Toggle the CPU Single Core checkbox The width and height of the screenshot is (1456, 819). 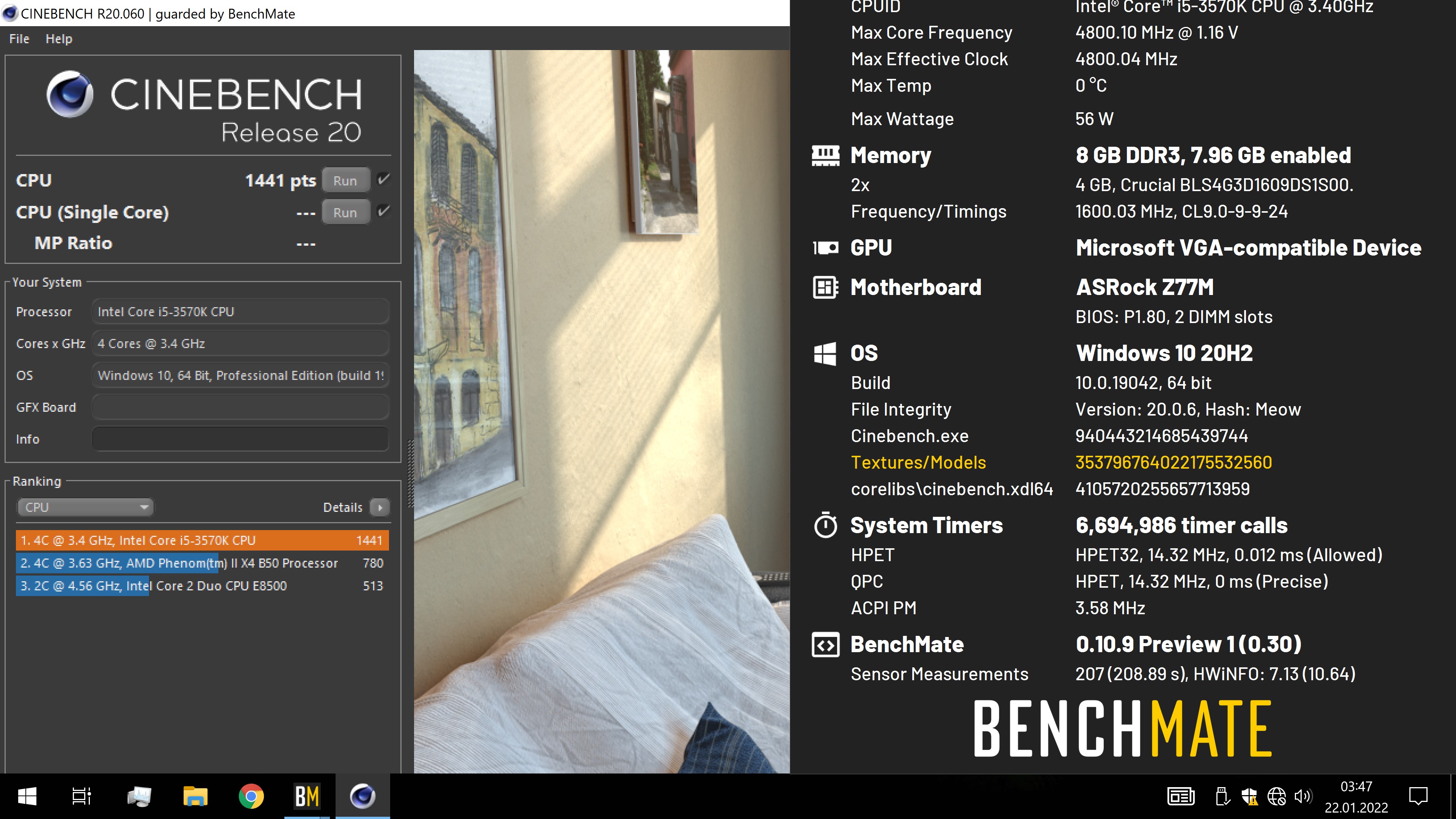tap(384, 212)
